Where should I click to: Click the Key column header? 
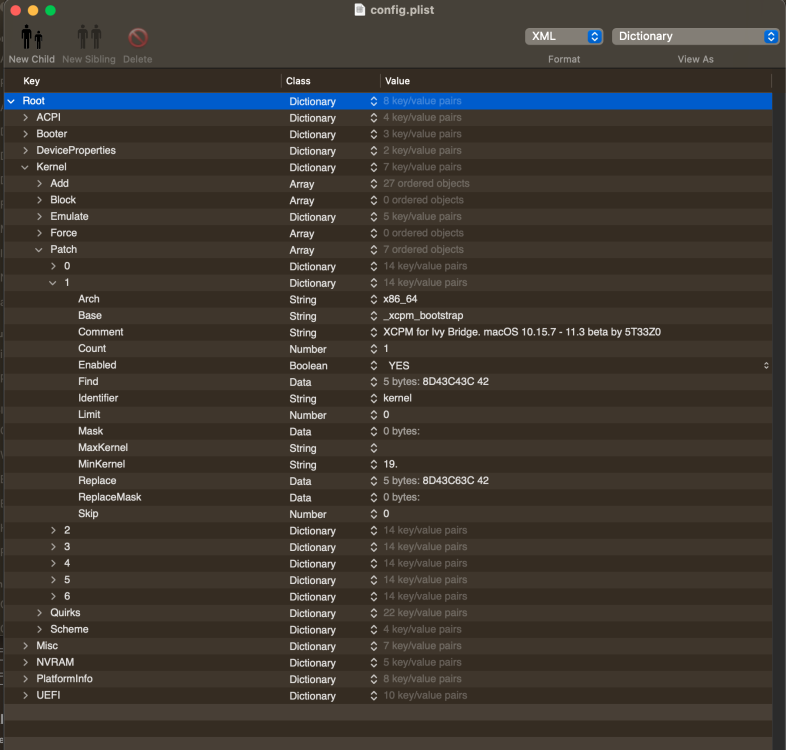pyautogui.click(x=31, y=81)
